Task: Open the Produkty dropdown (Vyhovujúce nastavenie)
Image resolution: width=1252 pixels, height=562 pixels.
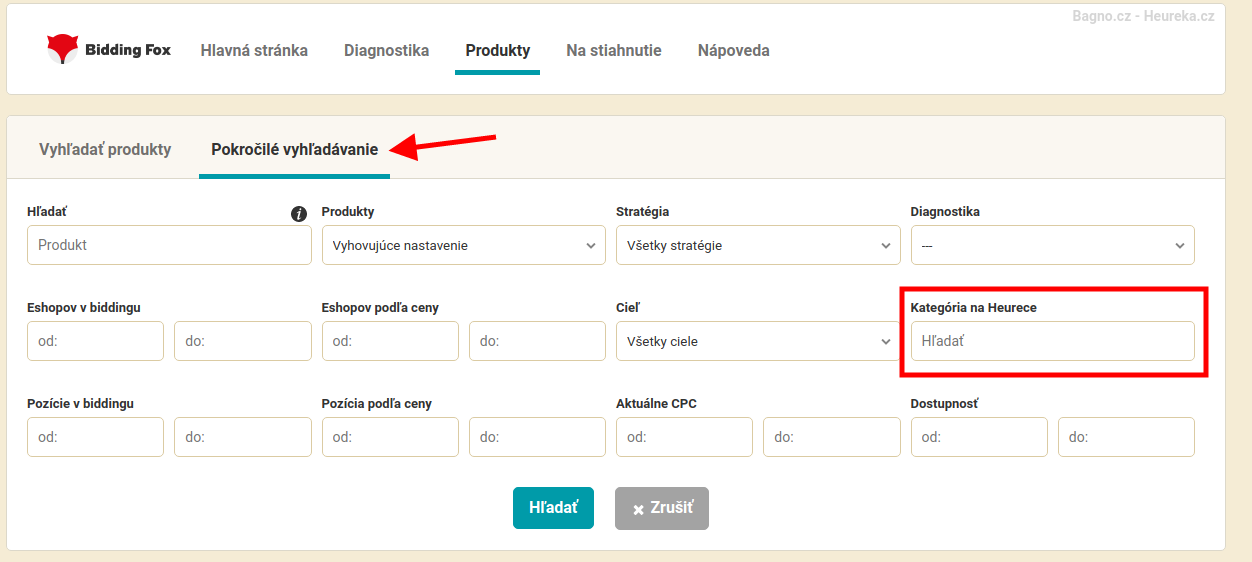Action: pos(464,245)
